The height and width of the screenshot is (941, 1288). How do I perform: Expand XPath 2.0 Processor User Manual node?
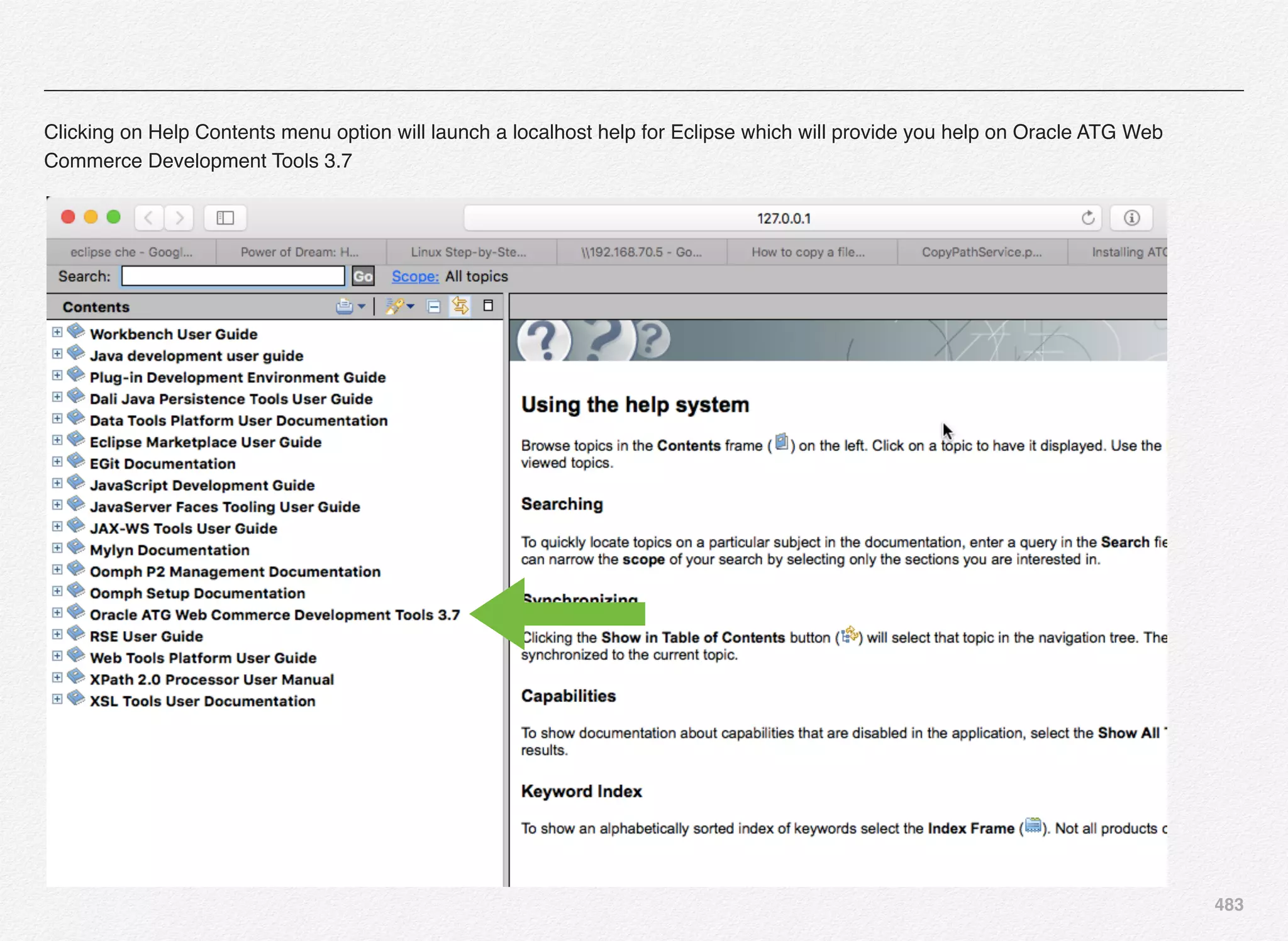57,677
